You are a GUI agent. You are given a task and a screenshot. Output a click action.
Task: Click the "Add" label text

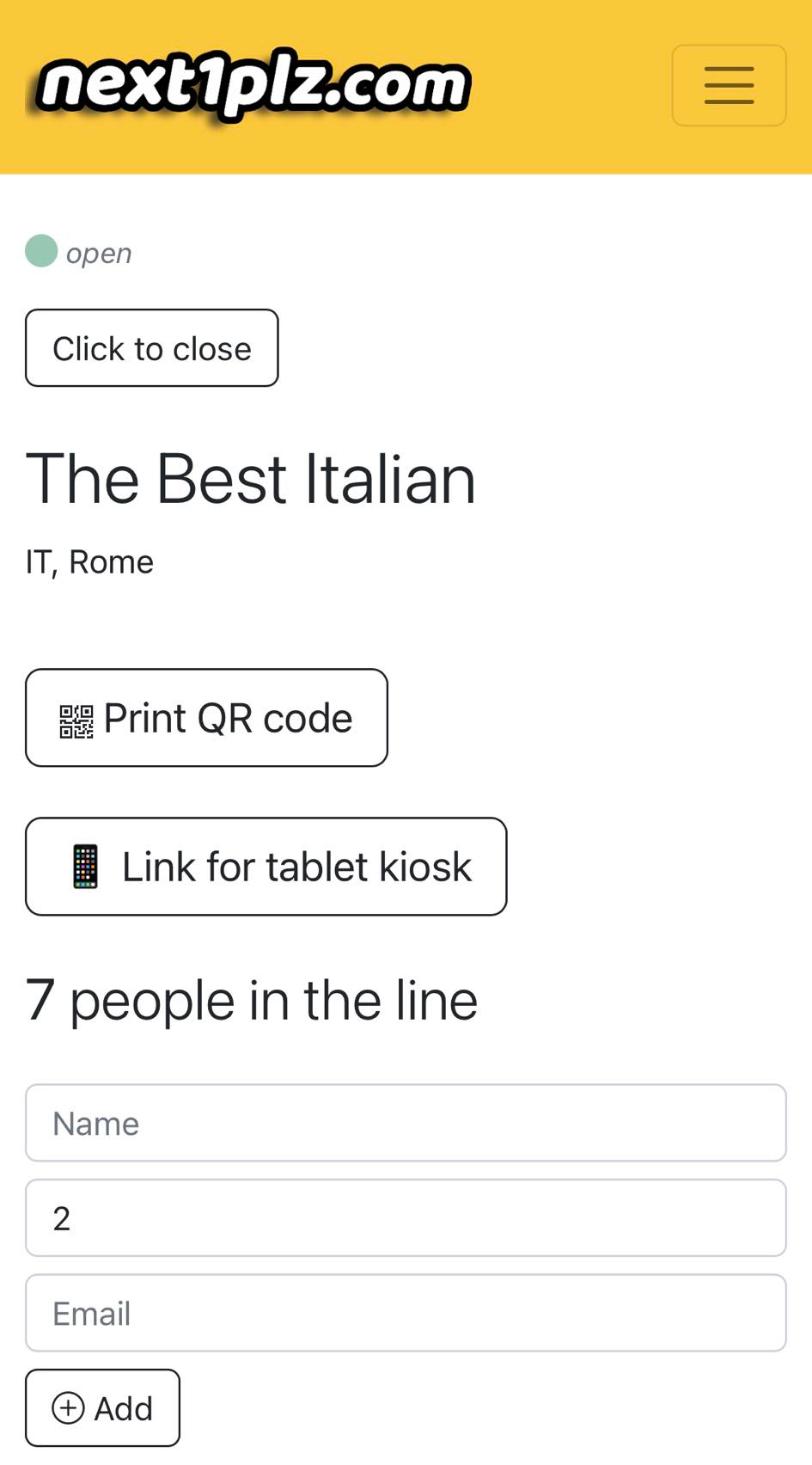click(x=124, y=1409)
